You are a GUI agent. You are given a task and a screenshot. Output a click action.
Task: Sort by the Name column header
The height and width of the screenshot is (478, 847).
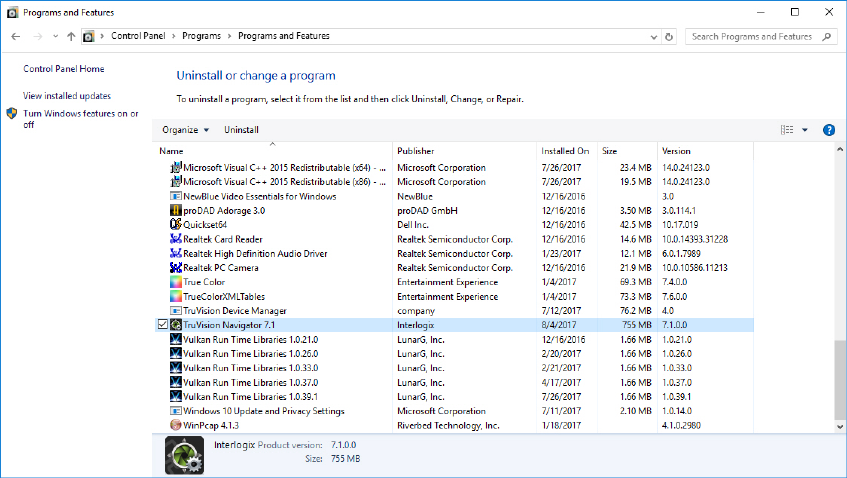coord(171,151)
